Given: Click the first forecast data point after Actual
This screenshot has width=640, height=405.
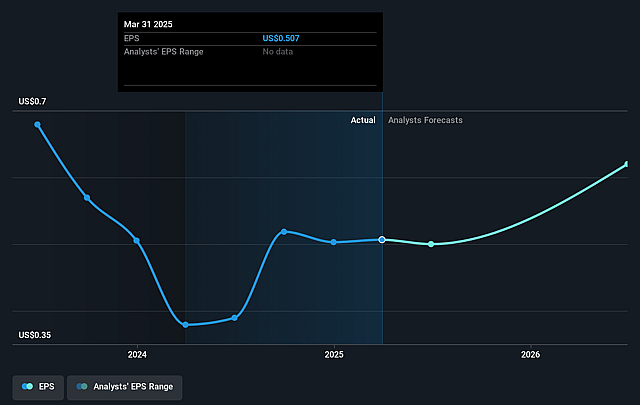Looking at the screenshot, I should click(431, 244).
